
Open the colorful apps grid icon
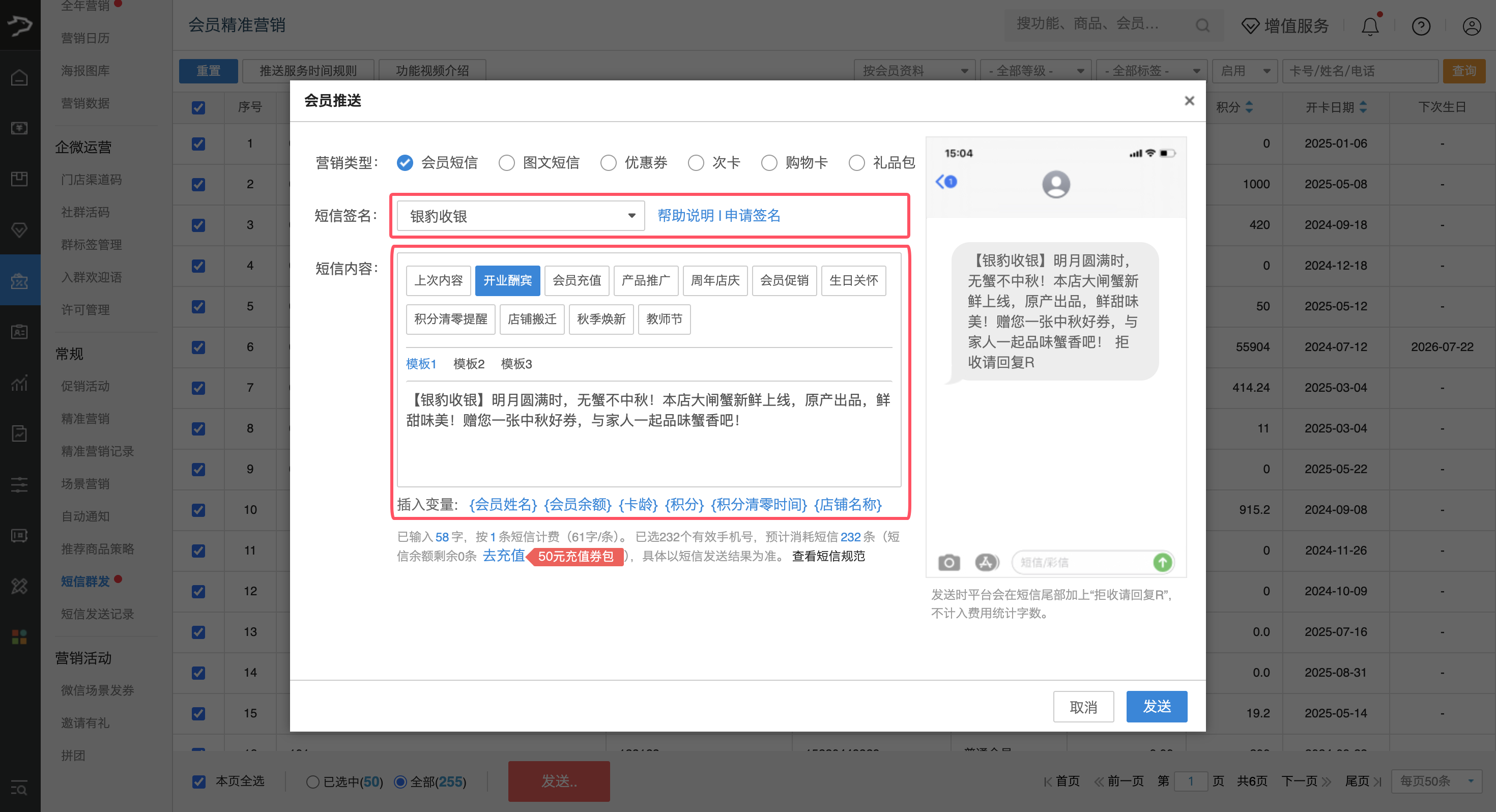pos(20,637)
